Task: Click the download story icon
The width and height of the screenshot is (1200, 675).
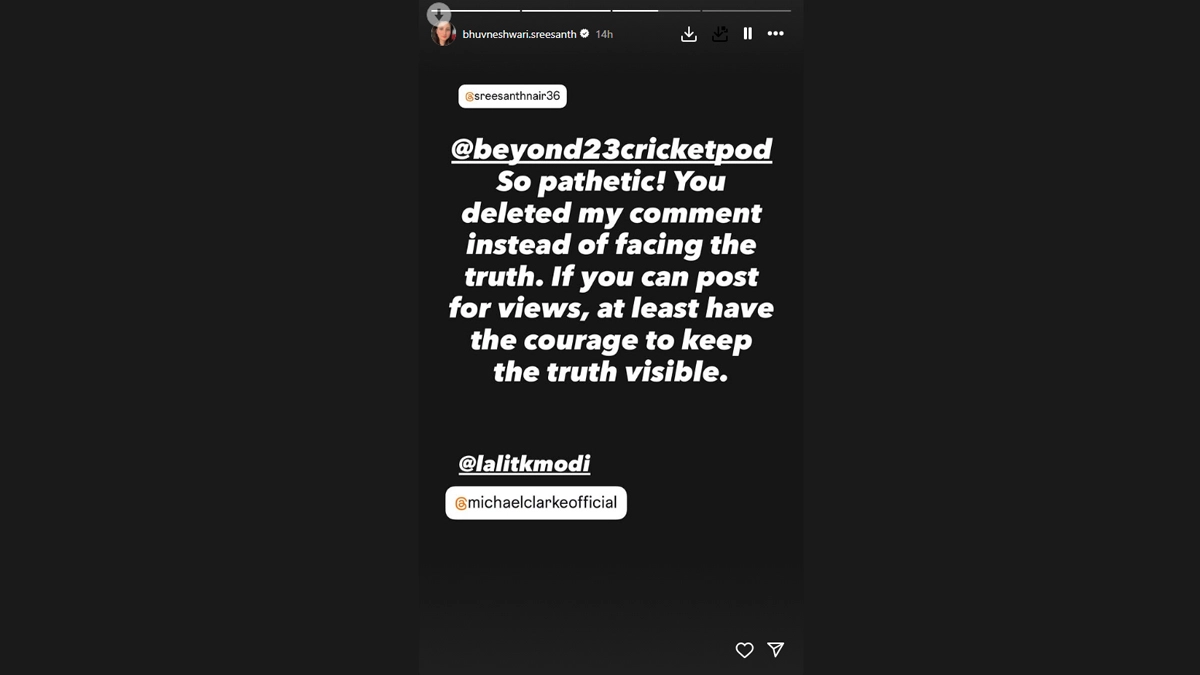Action: tap(689, 34)
